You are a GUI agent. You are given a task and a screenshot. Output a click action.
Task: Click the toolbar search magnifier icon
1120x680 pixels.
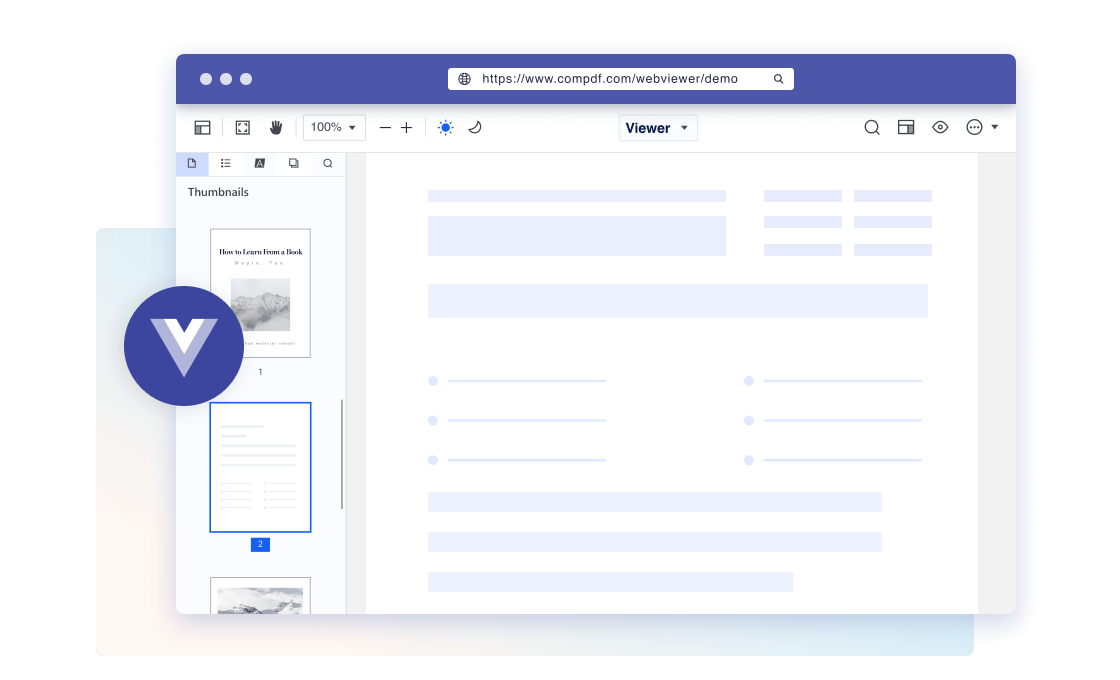871,128
